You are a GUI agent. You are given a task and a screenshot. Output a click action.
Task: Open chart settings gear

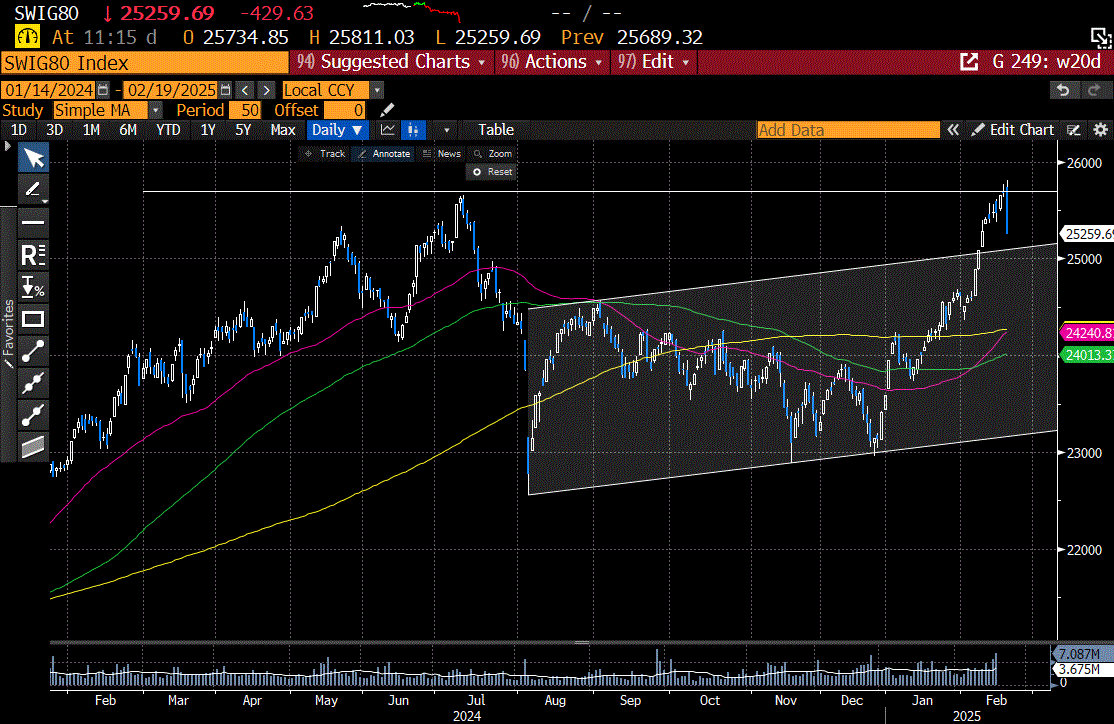click(1101, 130)
